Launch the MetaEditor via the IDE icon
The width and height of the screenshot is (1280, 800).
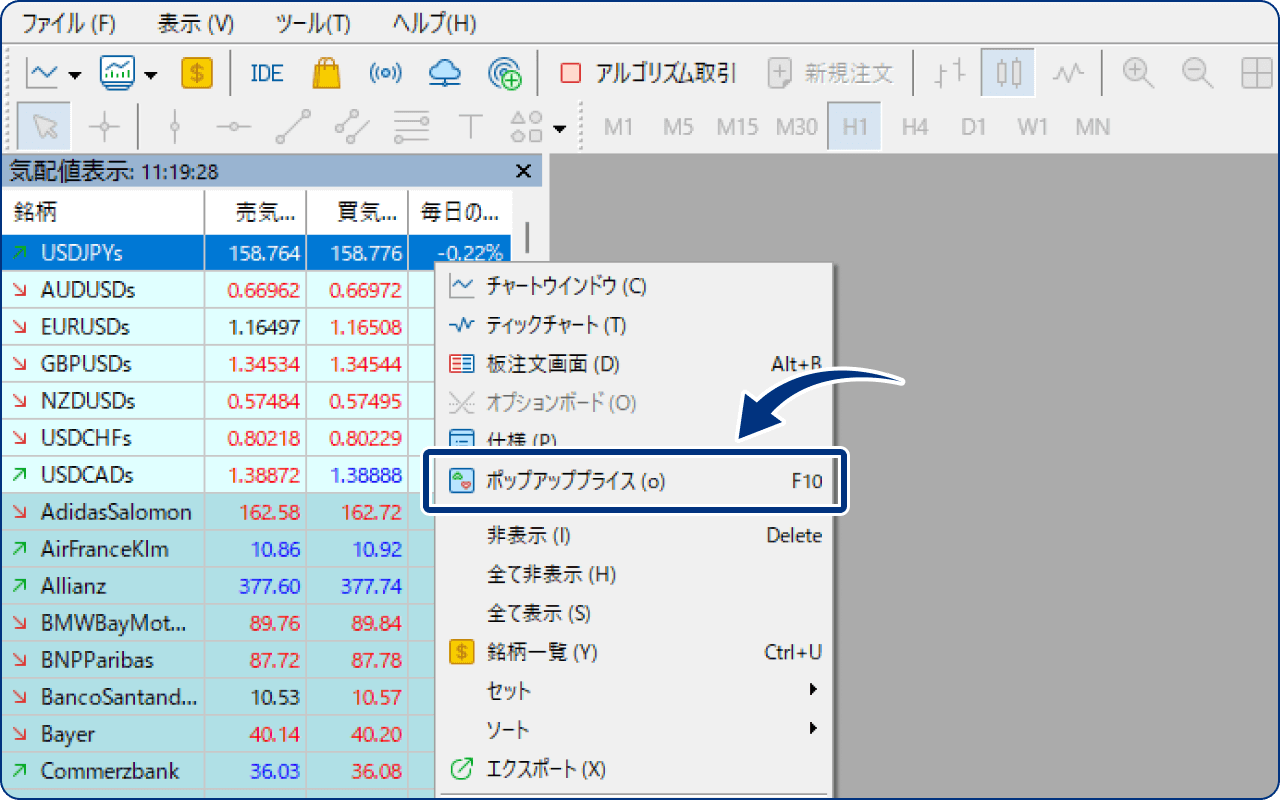[x=265, y=72]
